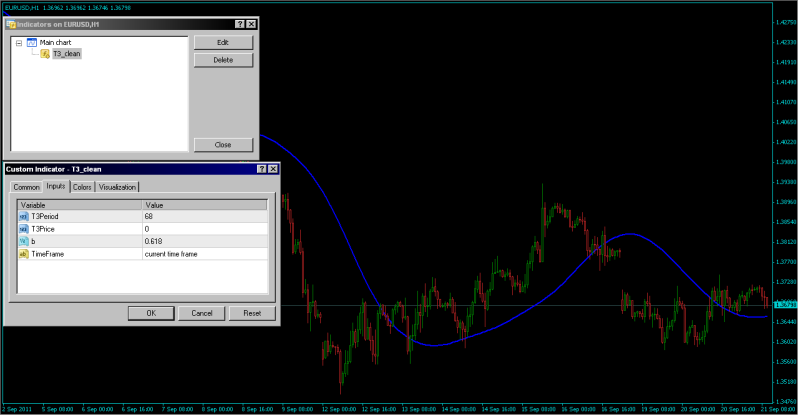Close the Indicators list with Close button
The width and height of the screenshot is (798, 415).
(223, 145)
